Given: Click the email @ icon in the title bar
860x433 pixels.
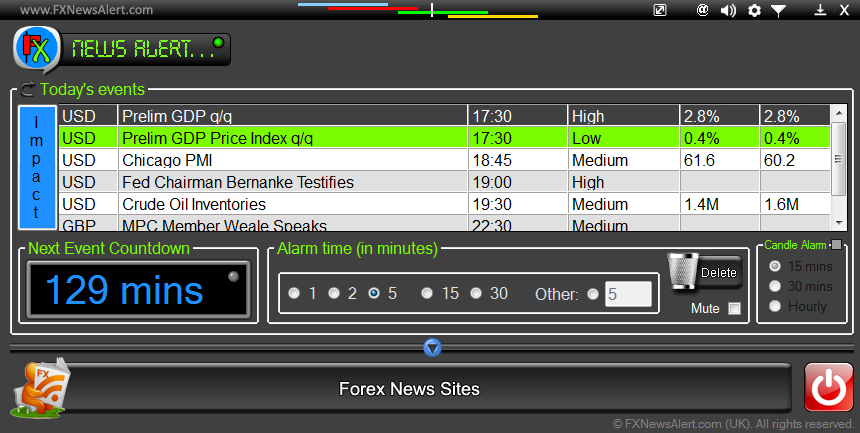Looking at the screenshot, I should [x=702, y=10].
